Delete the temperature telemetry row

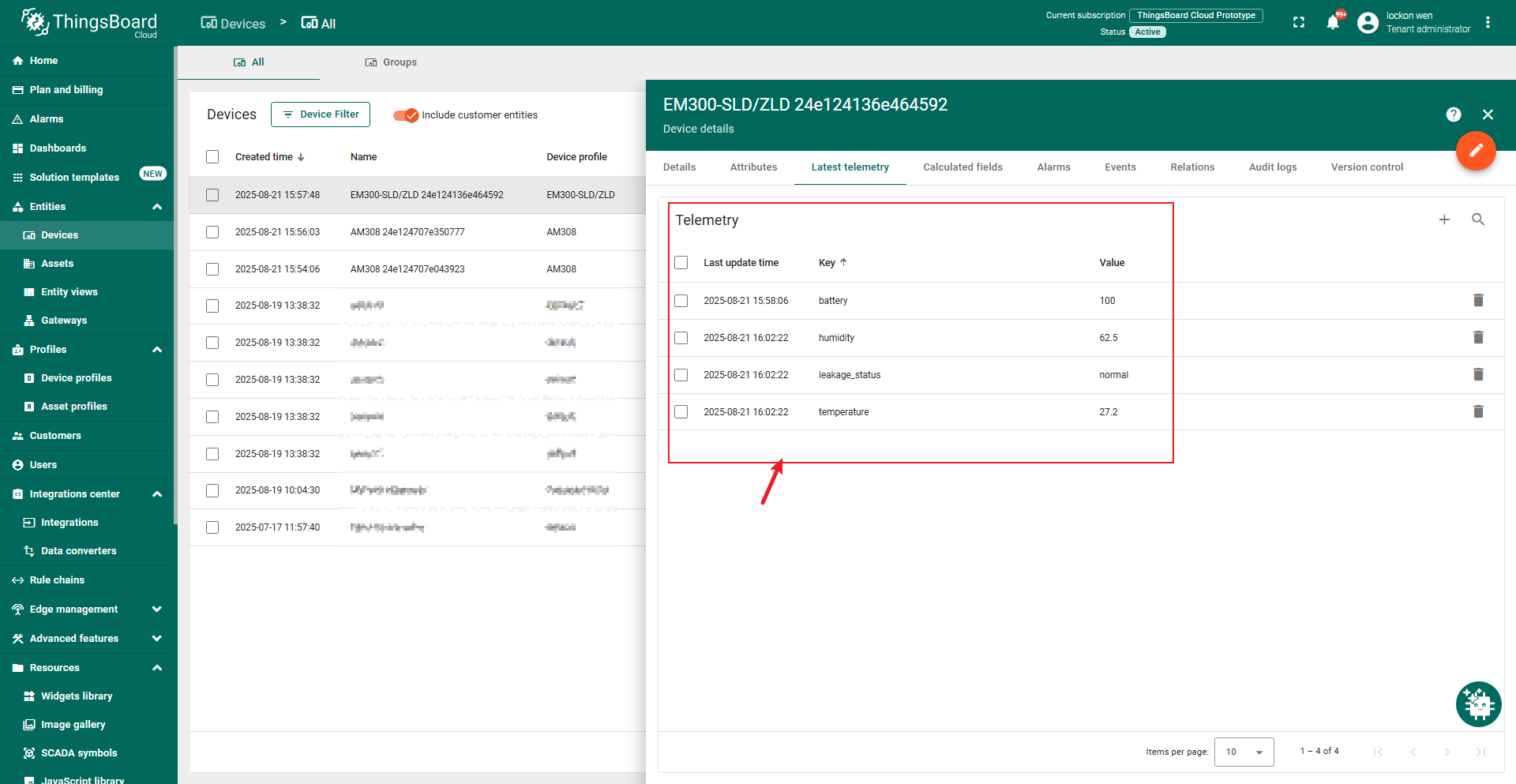pyautogui.click(x=1478, y=411)
